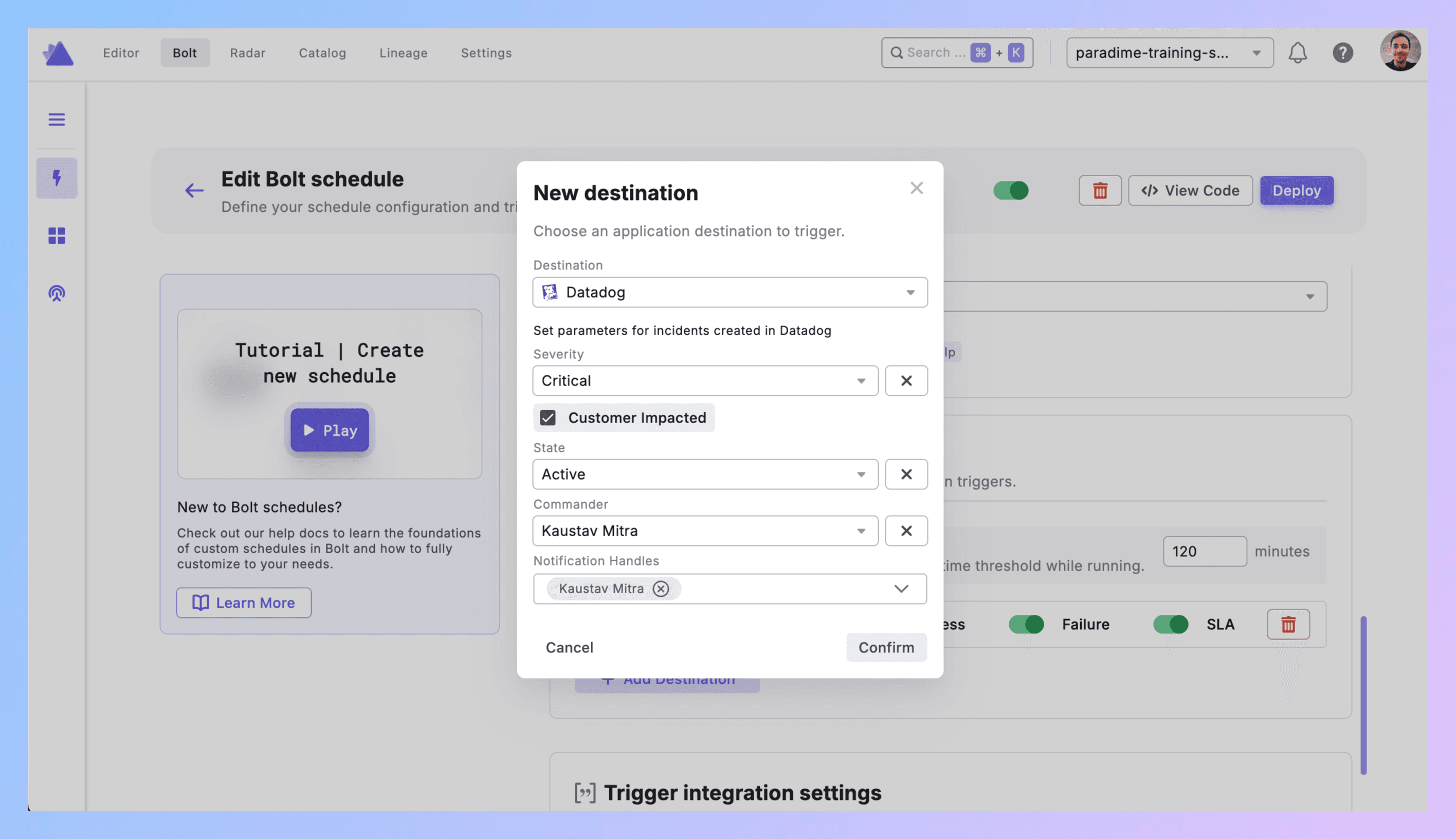Uncheck the Customer Impacted checkbox
Viewport: 1456px width, 839px height.
(x=548, y=417)
